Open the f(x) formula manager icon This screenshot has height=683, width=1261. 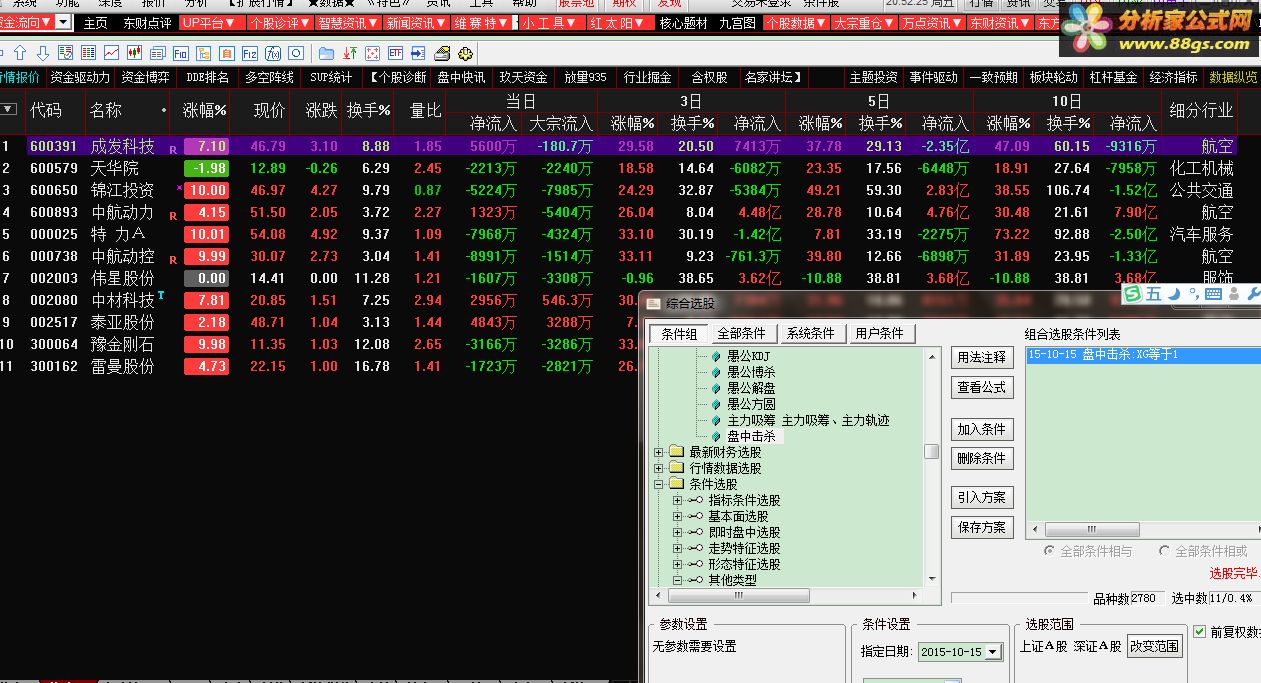point(273,53)
